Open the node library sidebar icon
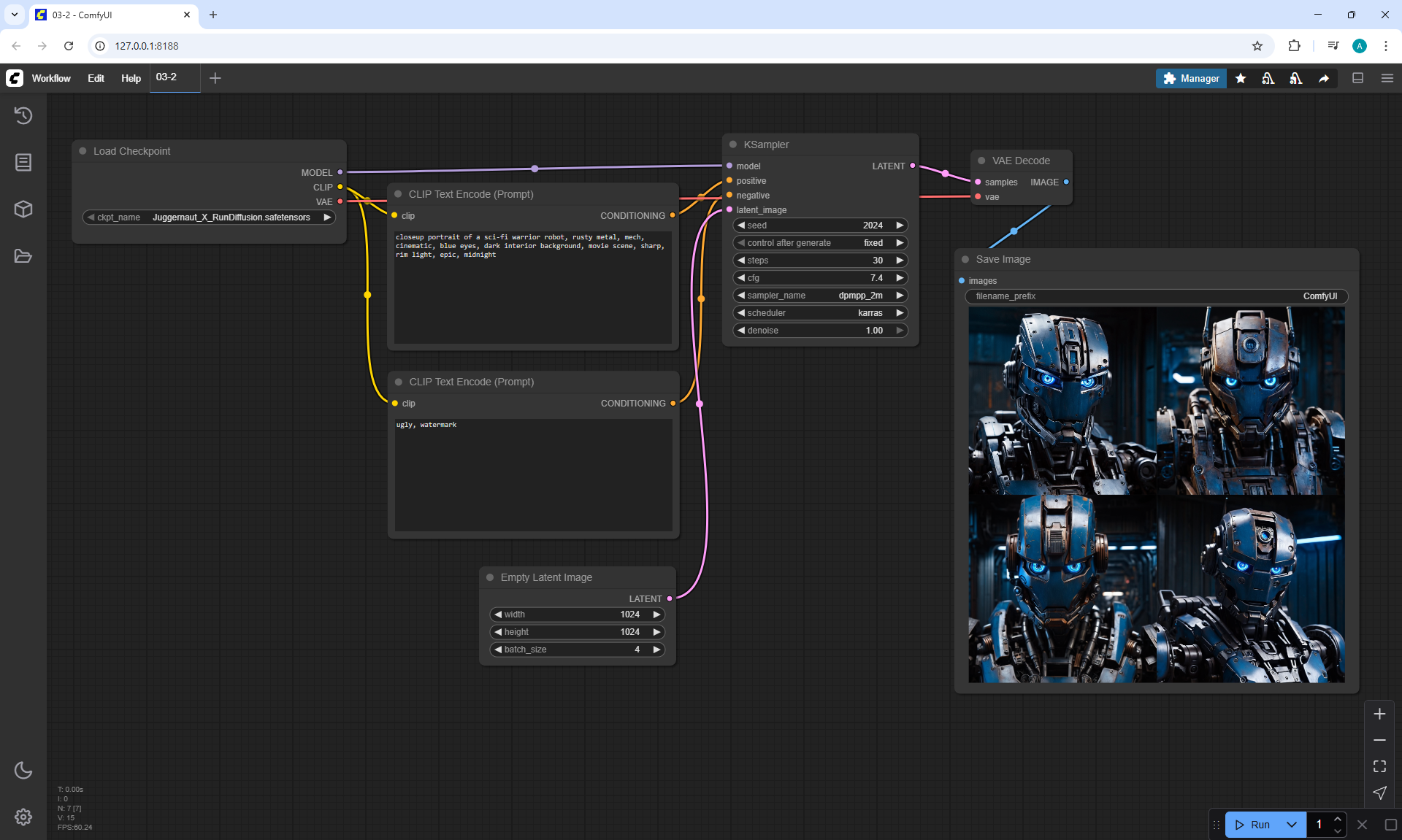Viewport: 1402px width, 840px height. [23, 162]
